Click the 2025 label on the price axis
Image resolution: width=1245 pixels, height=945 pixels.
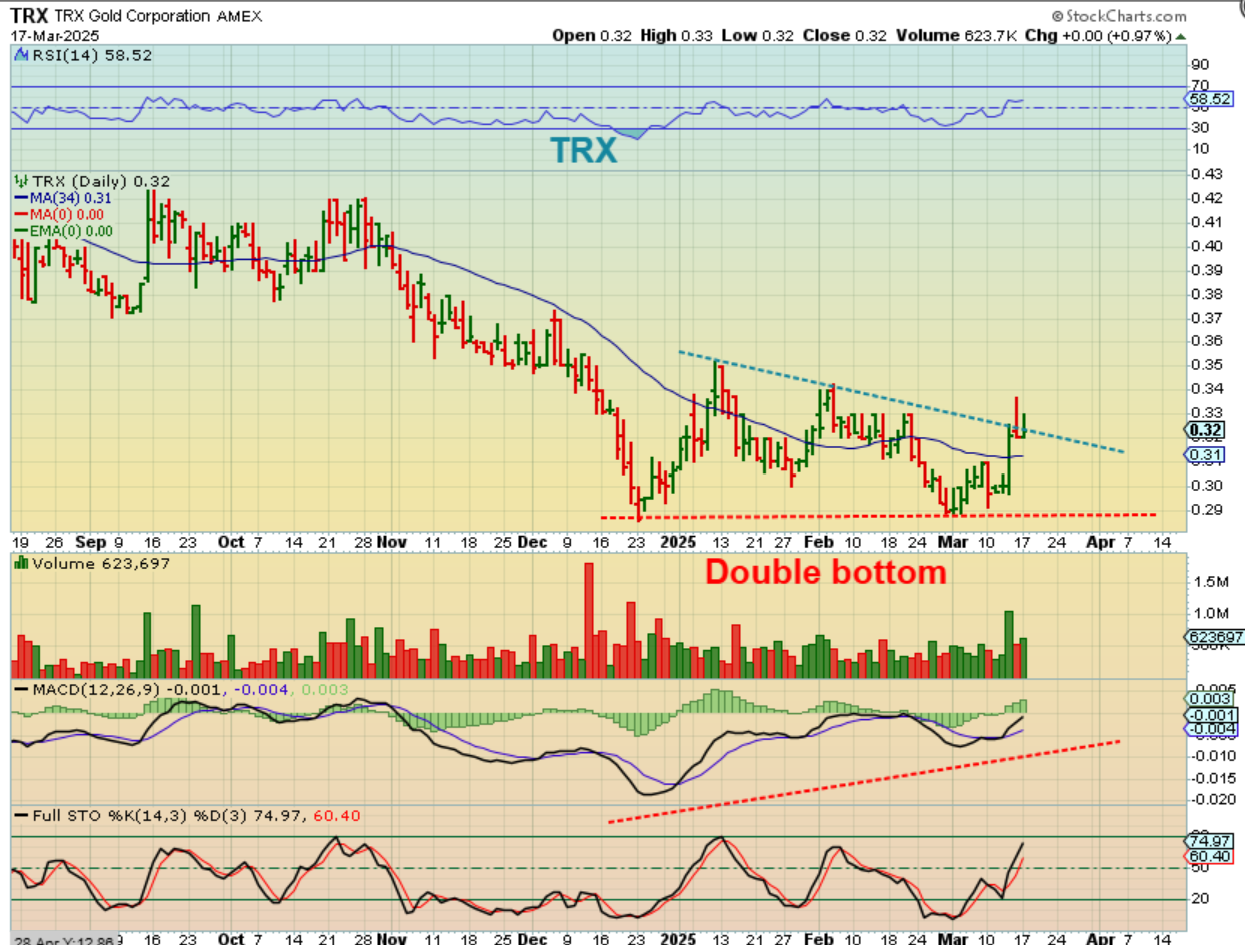tap(678, 541)
